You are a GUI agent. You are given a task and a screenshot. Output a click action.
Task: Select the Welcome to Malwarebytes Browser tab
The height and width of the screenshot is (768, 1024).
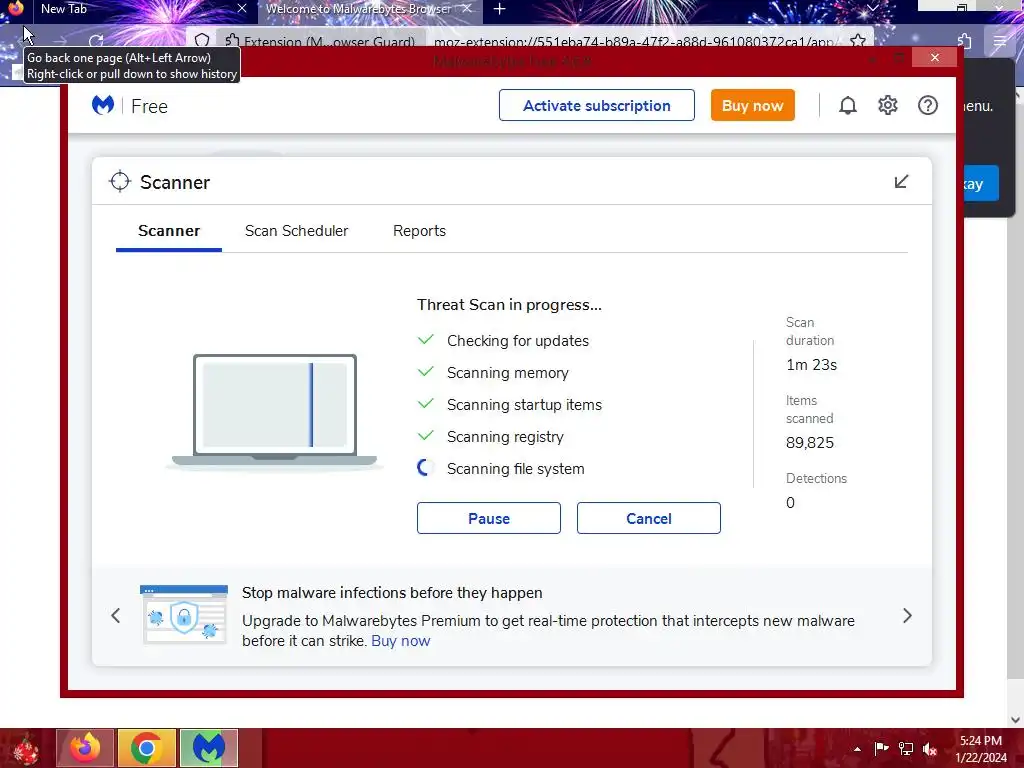359,9
